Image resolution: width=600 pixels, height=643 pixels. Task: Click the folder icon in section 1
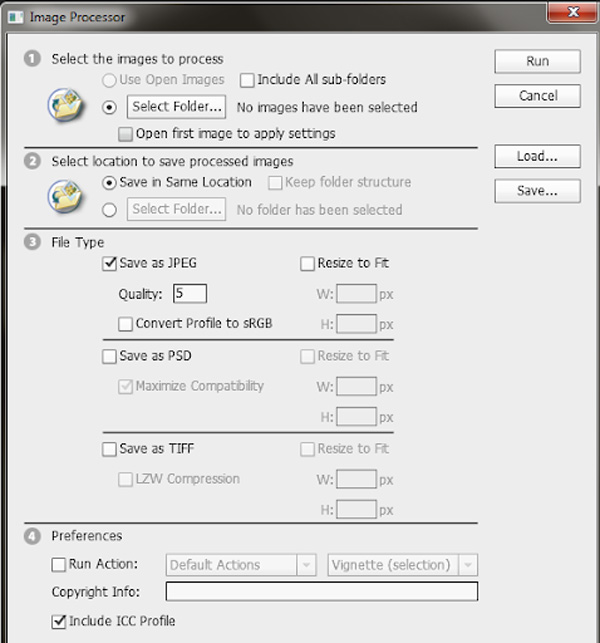coord(66,105)
